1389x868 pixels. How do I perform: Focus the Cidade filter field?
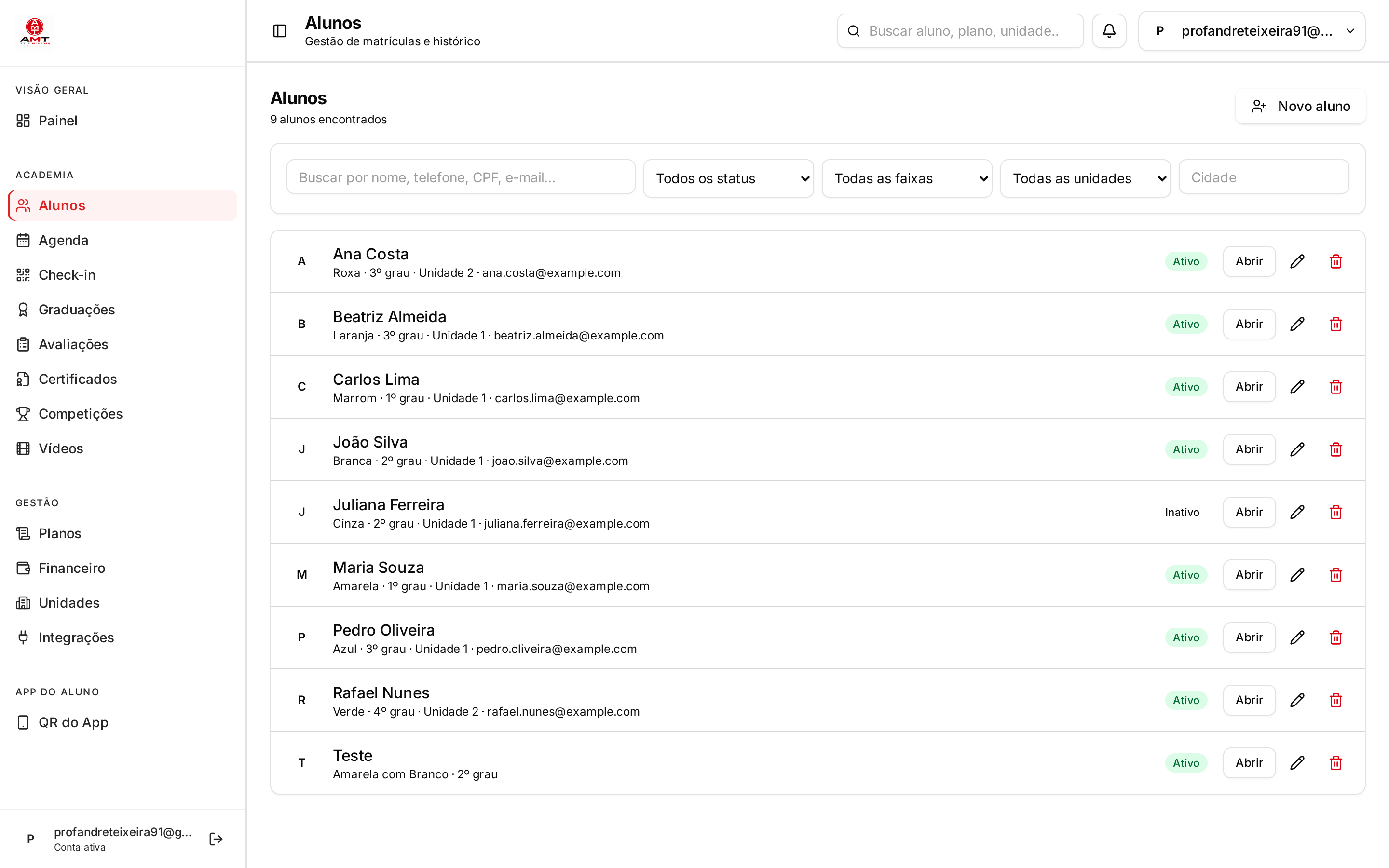[x=1263, y=177]
